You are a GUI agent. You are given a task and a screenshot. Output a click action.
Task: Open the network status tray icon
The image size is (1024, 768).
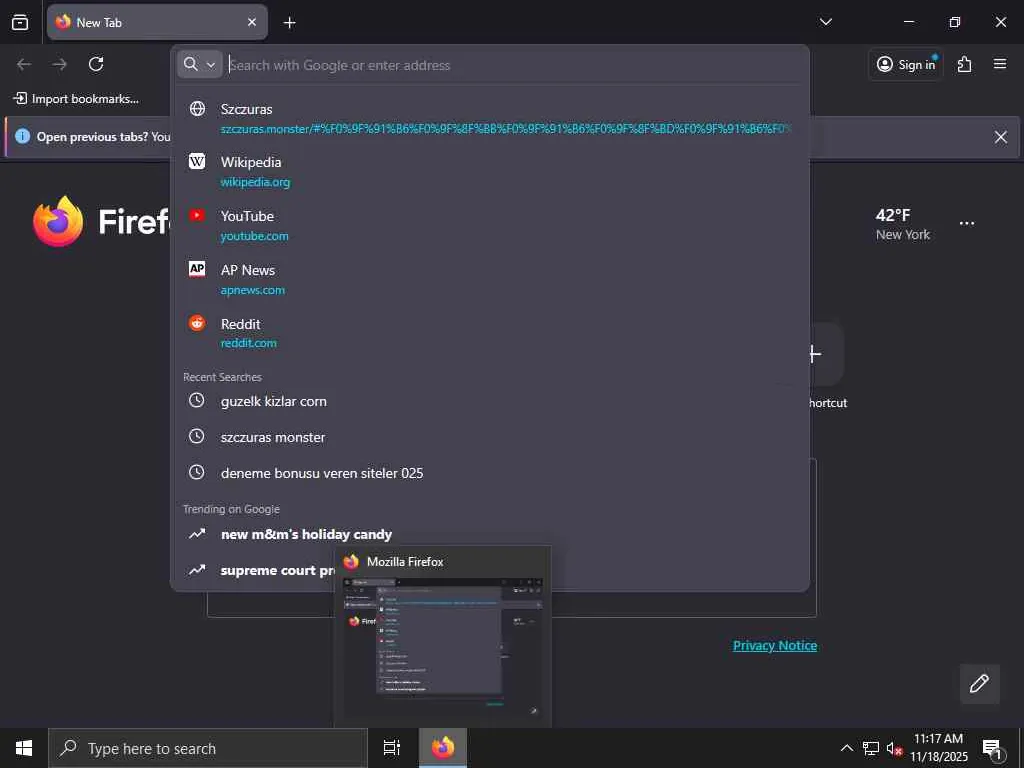(x=871, y=748)
